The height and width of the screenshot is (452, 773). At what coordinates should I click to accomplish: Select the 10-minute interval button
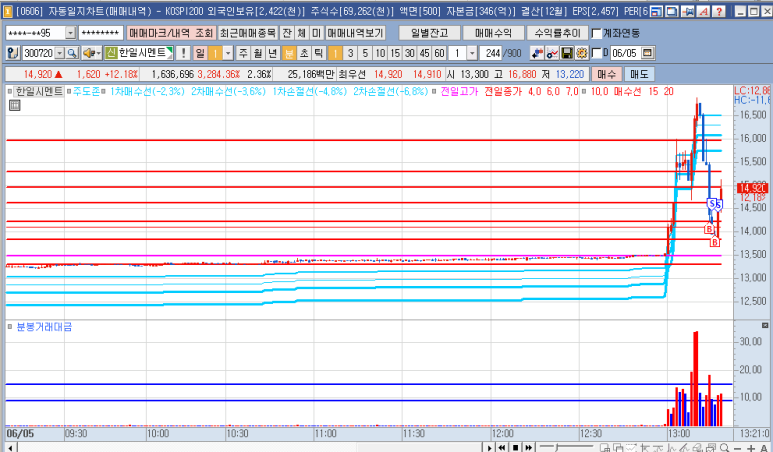tap(380, 53)
